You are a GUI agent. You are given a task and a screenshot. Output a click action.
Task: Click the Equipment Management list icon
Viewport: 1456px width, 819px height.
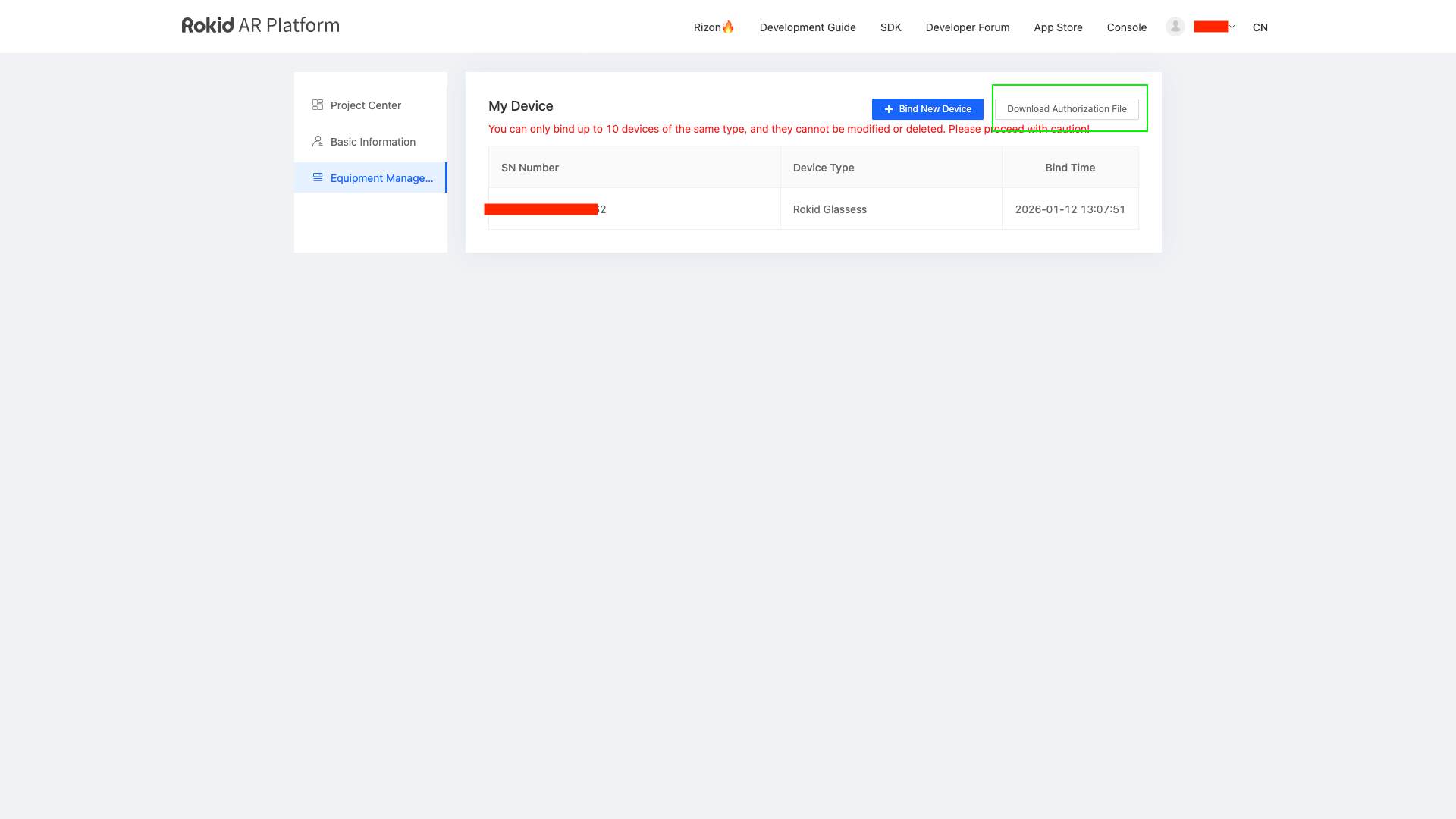click(318, 177)
